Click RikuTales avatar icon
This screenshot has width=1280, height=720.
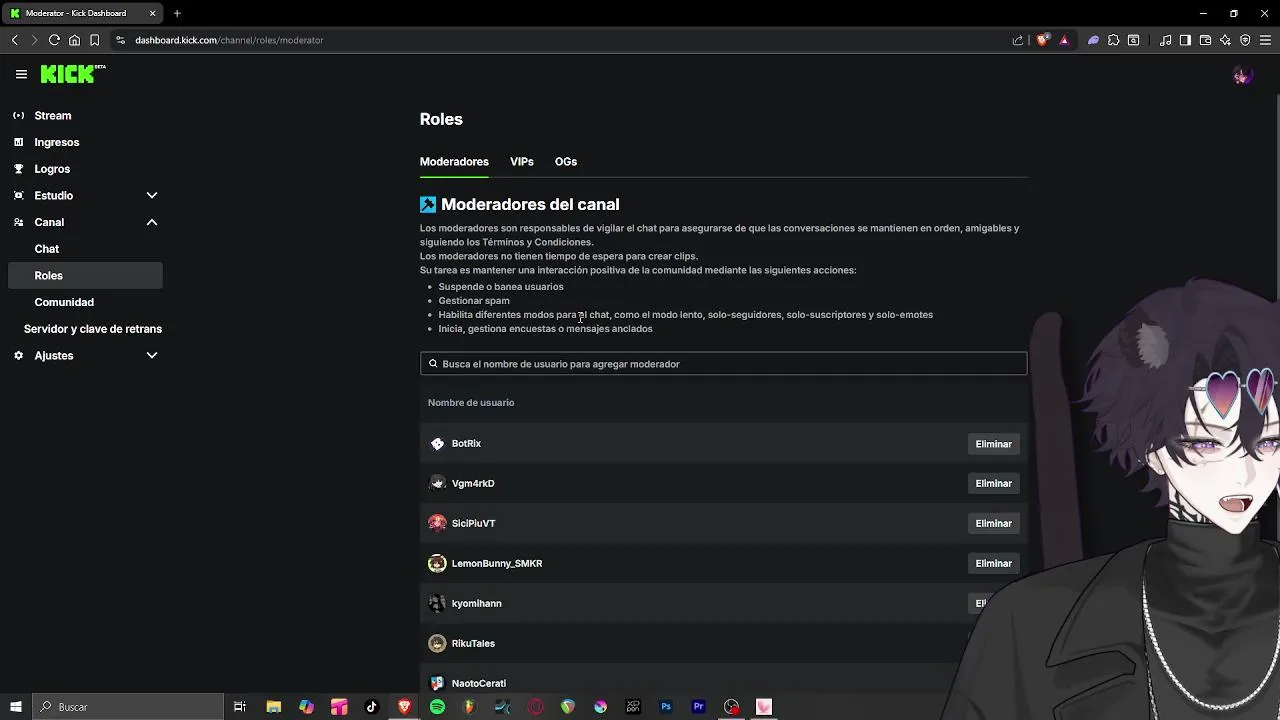click(437, 643)
